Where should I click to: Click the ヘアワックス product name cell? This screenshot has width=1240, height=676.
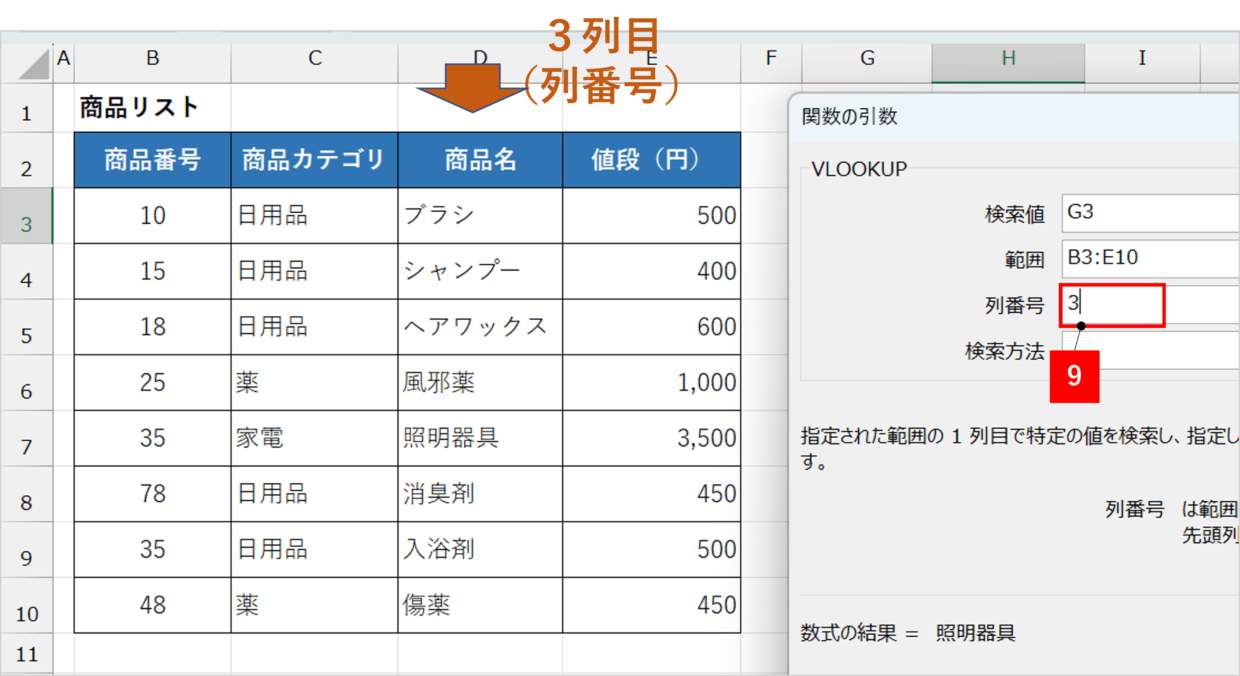480,326
